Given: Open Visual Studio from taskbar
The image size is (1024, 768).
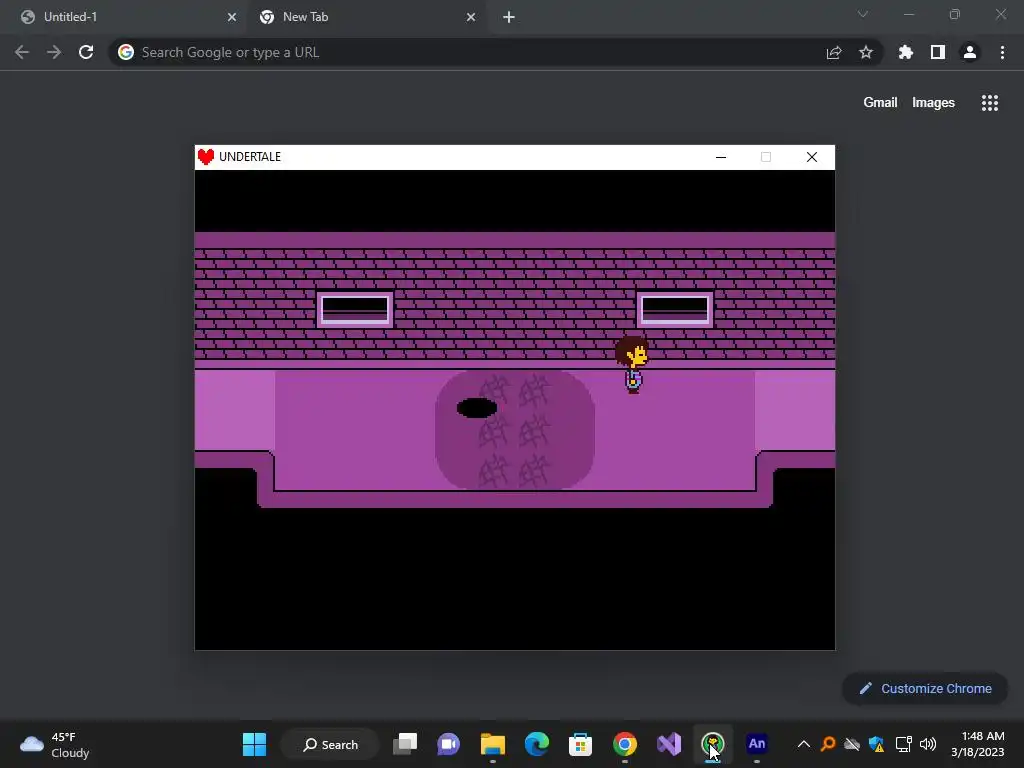Looking at the screenshot, I should coord(669,744).
